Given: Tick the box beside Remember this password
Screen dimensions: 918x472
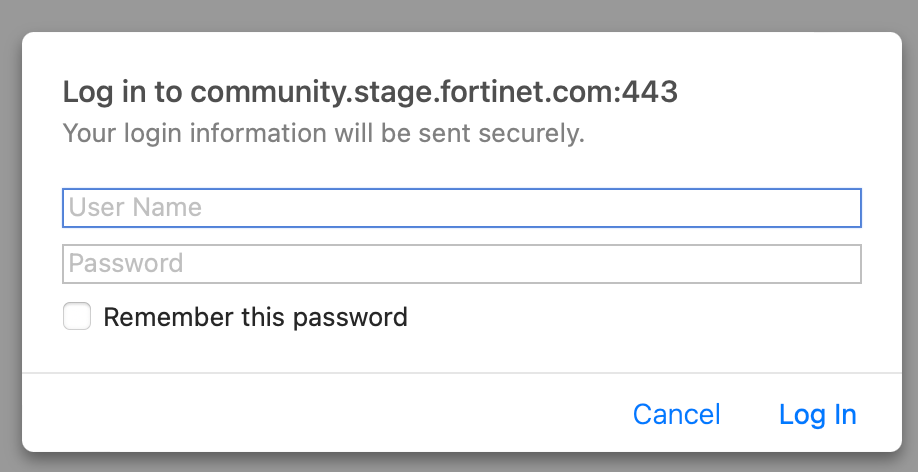Looking at the screenshot, I should (77, 317).
